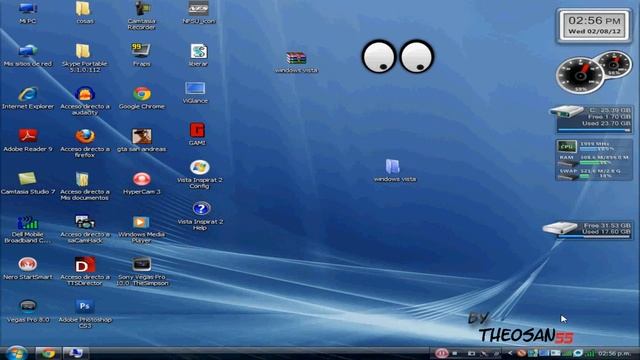The image size is (640, 360).
Task: Open the Acceso directo a audacity shortcut
Action: click(85, 101)
